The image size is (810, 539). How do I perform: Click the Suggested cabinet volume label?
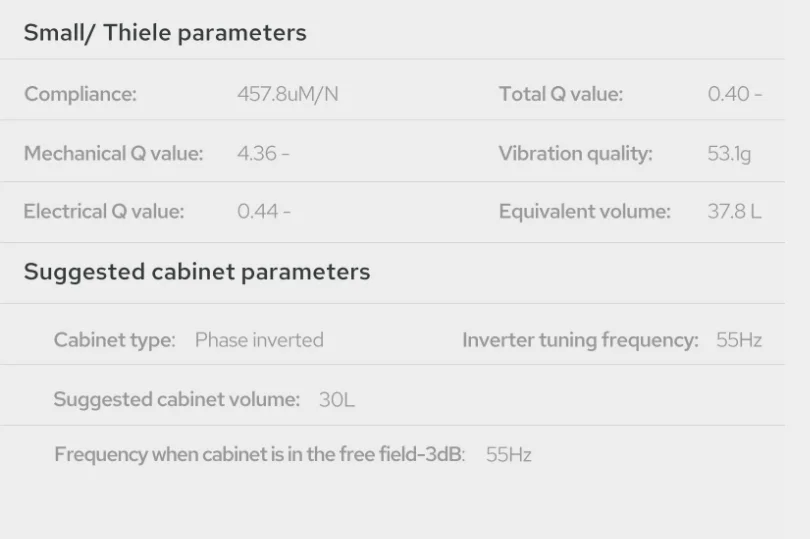177,399
